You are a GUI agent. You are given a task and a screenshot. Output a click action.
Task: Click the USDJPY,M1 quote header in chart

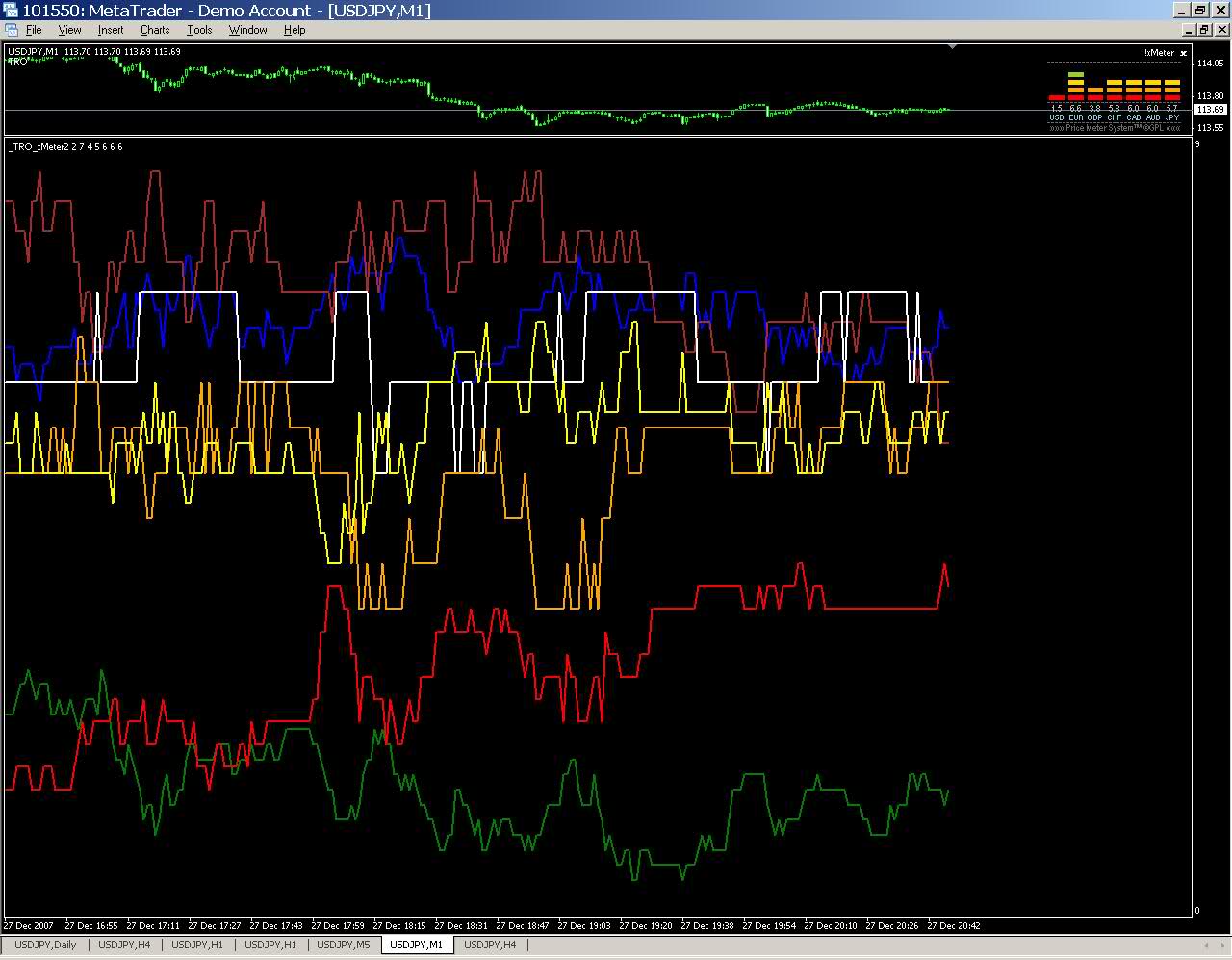[x=93, y=52]
